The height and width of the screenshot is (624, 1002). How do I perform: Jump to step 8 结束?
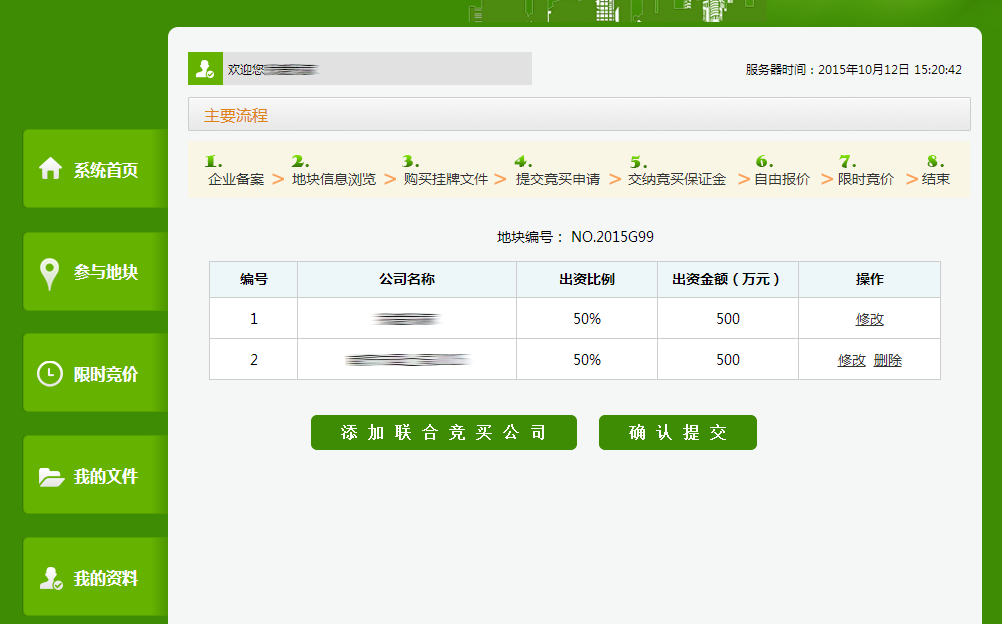pos(936,179)
